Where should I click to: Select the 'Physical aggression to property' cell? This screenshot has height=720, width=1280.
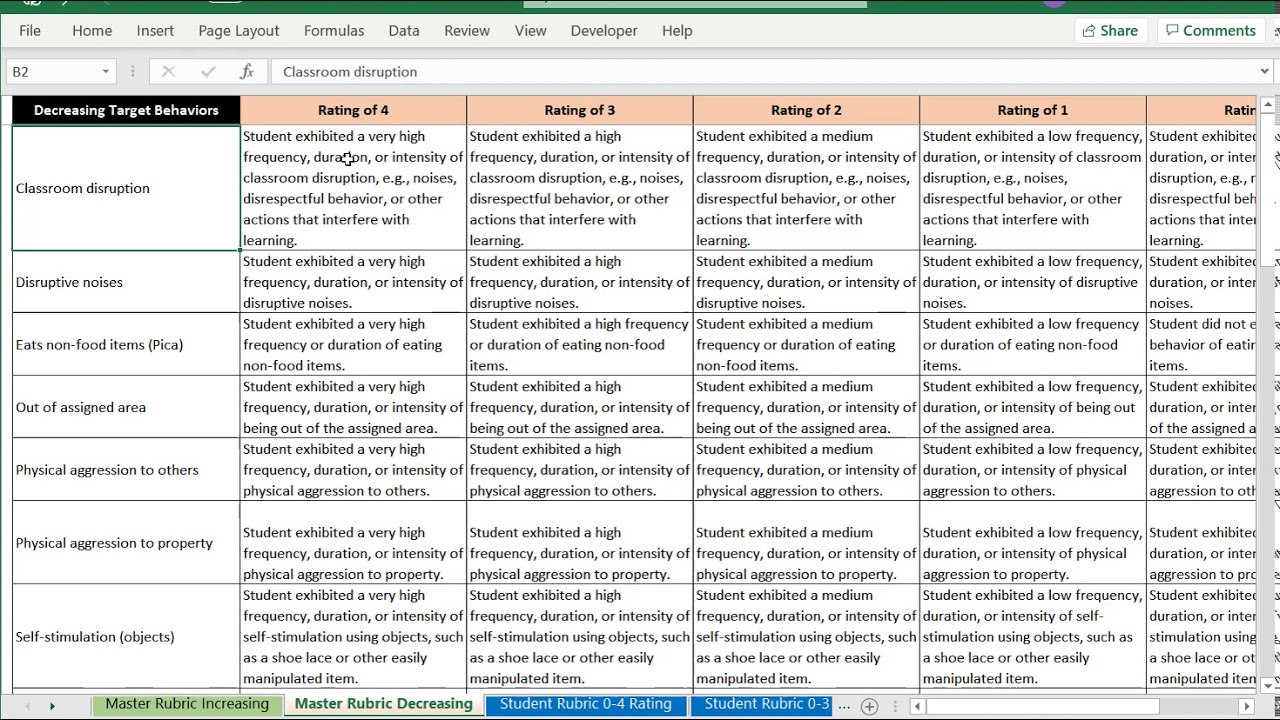click(x=126, y=543)
